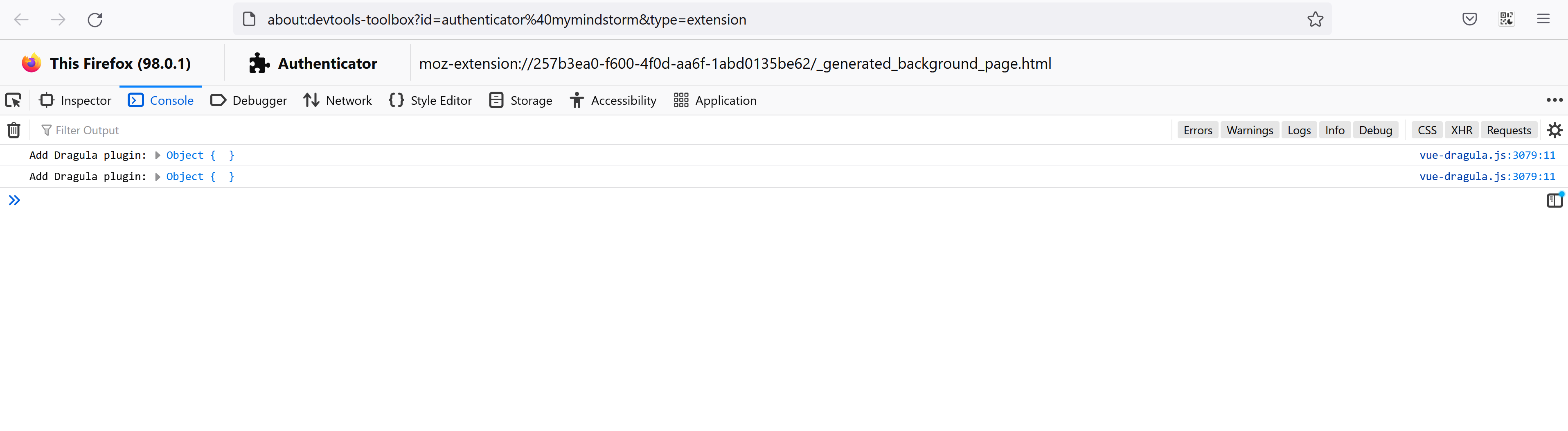Enable the Errors filter
The height and width of the screenshot is (431, 1568).
tap(1197, 130)
